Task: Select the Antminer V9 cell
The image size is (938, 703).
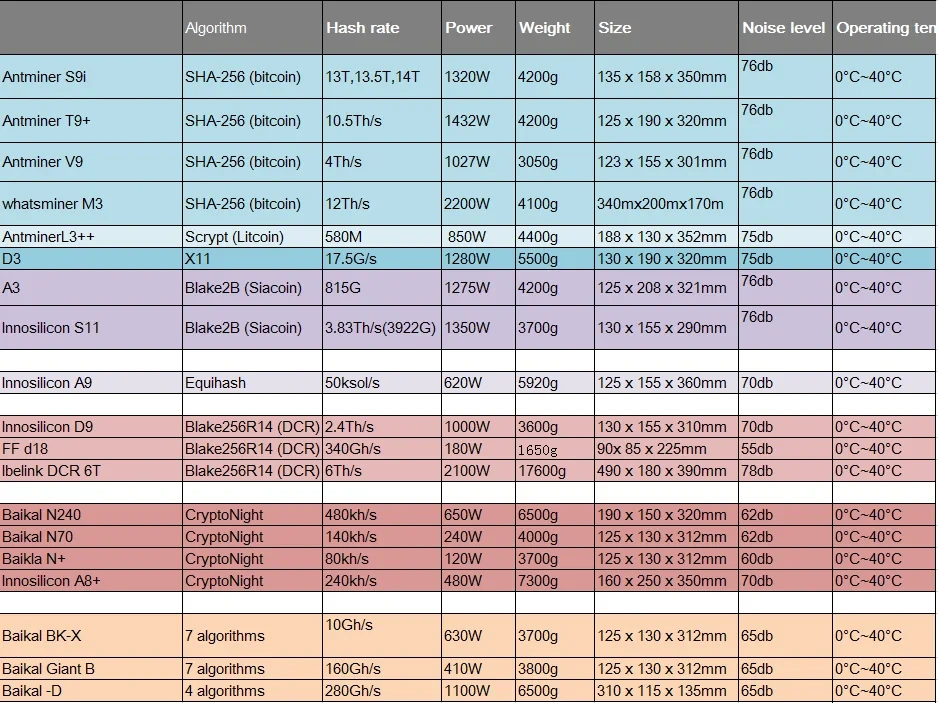Action: point(91,162)
